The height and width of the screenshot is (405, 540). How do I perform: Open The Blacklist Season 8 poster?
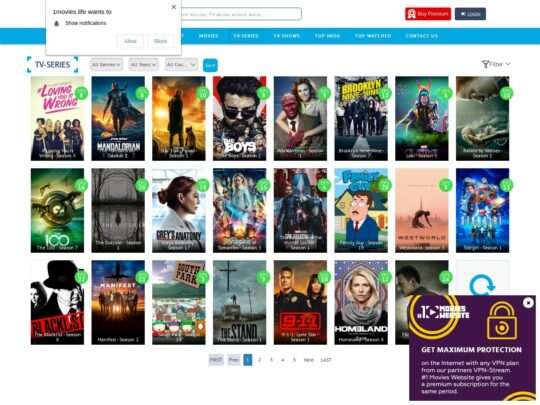pyautogui.click(x=57, y=302)
